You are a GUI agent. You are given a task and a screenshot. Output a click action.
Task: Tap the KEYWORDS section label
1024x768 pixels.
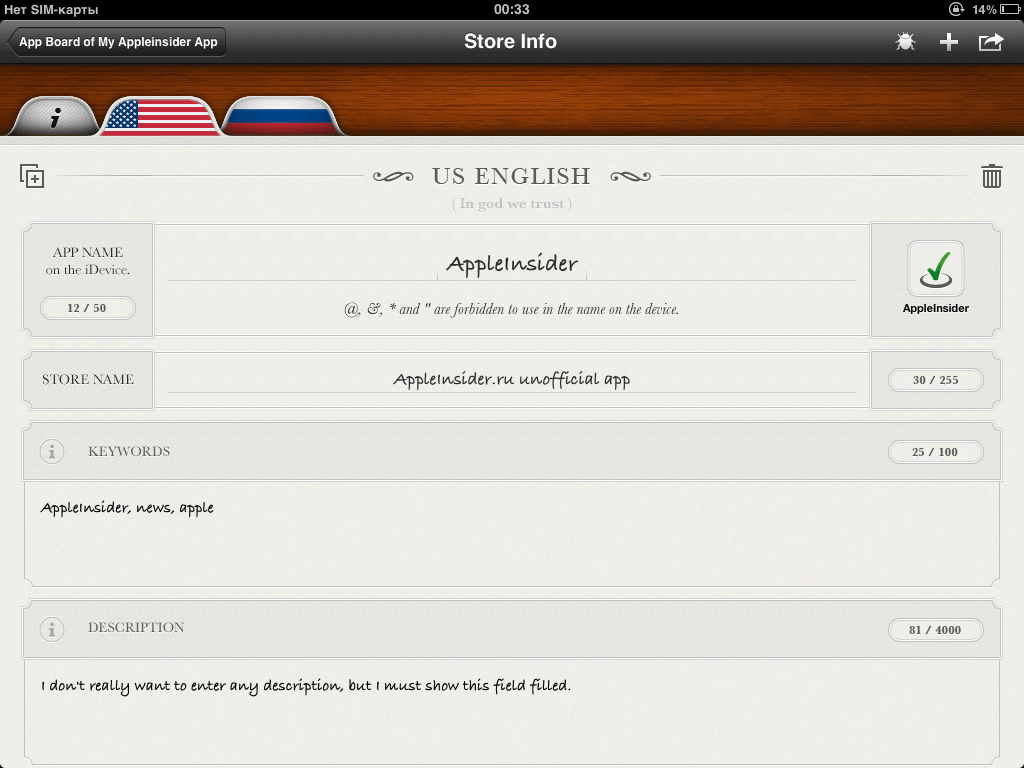[x=129, y=451]
